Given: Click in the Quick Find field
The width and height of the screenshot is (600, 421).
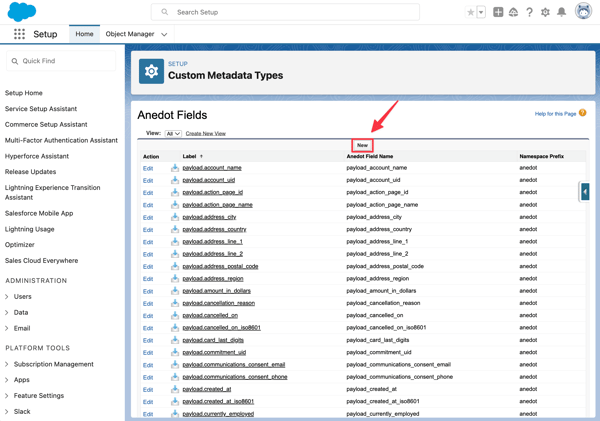Looking at the screenshot, I should [61, 61].
